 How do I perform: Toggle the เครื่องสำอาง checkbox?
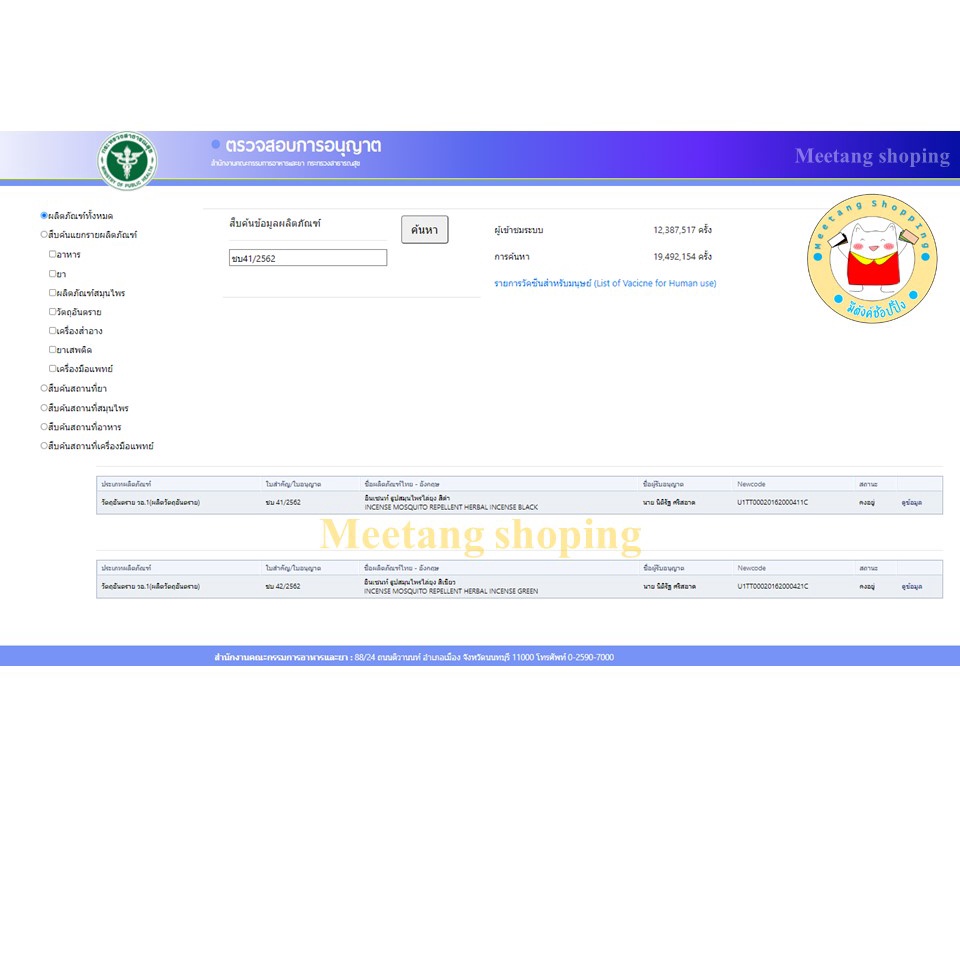(x=53, y=331)
